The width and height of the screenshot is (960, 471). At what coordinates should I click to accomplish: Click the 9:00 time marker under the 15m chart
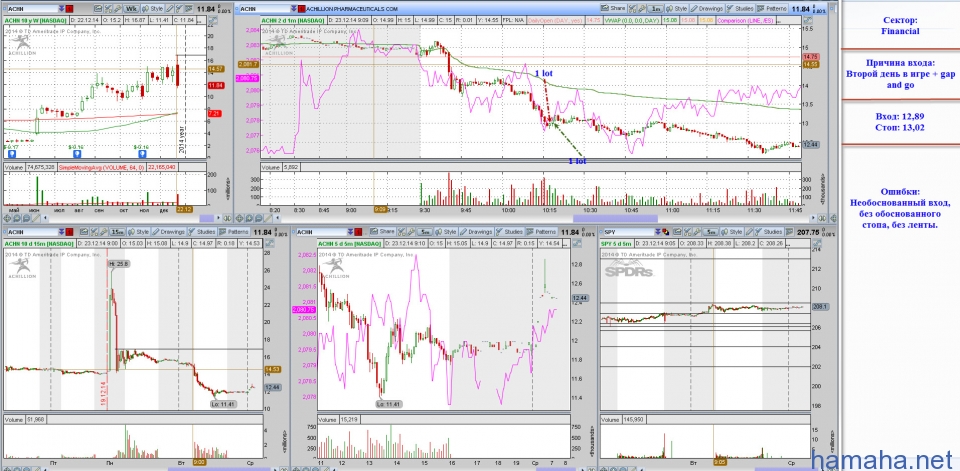point(199,462)
